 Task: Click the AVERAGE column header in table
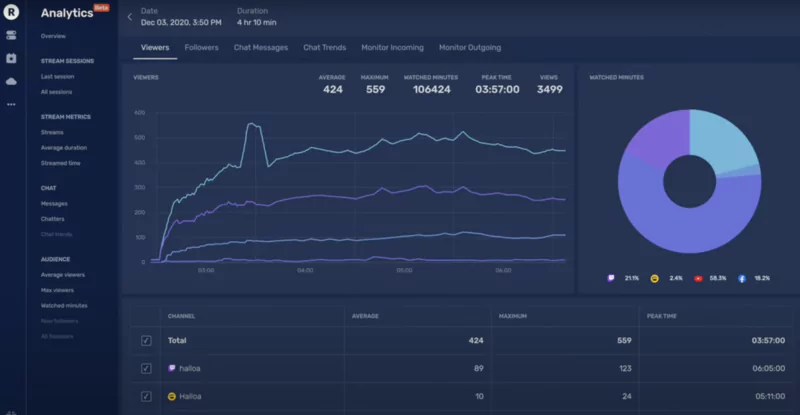[365, 316]
